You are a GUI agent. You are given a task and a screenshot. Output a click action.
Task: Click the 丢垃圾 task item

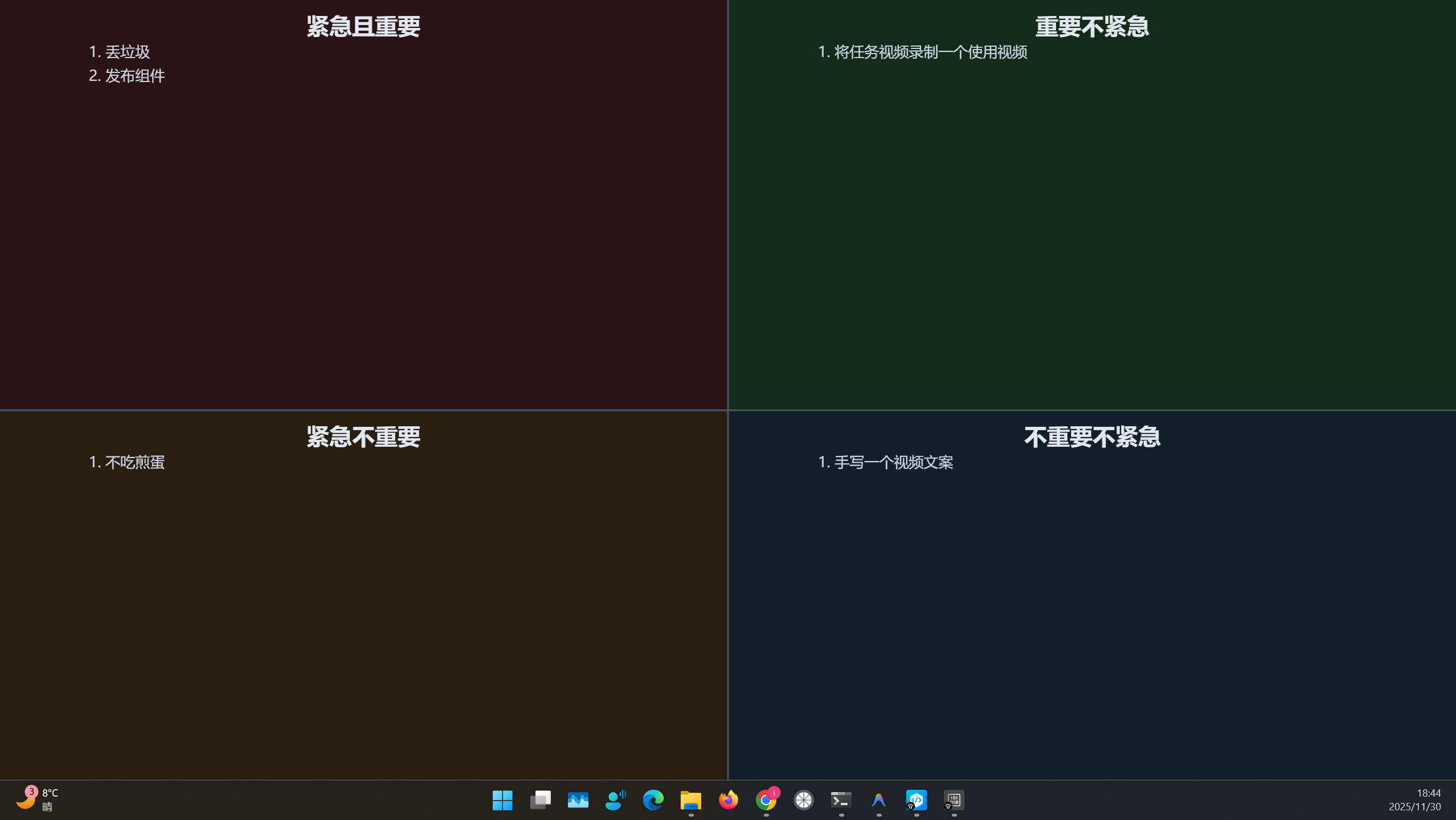127,52
